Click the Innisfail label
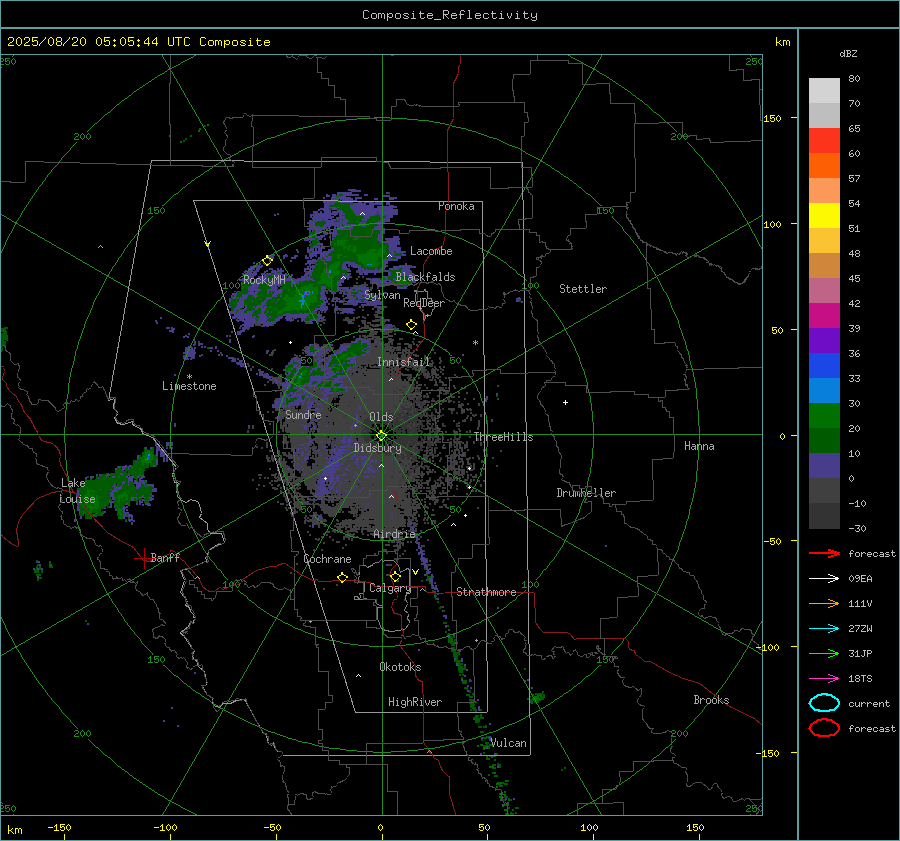Image resolution: width=900 pixels, height=841 pixels. 404,362
